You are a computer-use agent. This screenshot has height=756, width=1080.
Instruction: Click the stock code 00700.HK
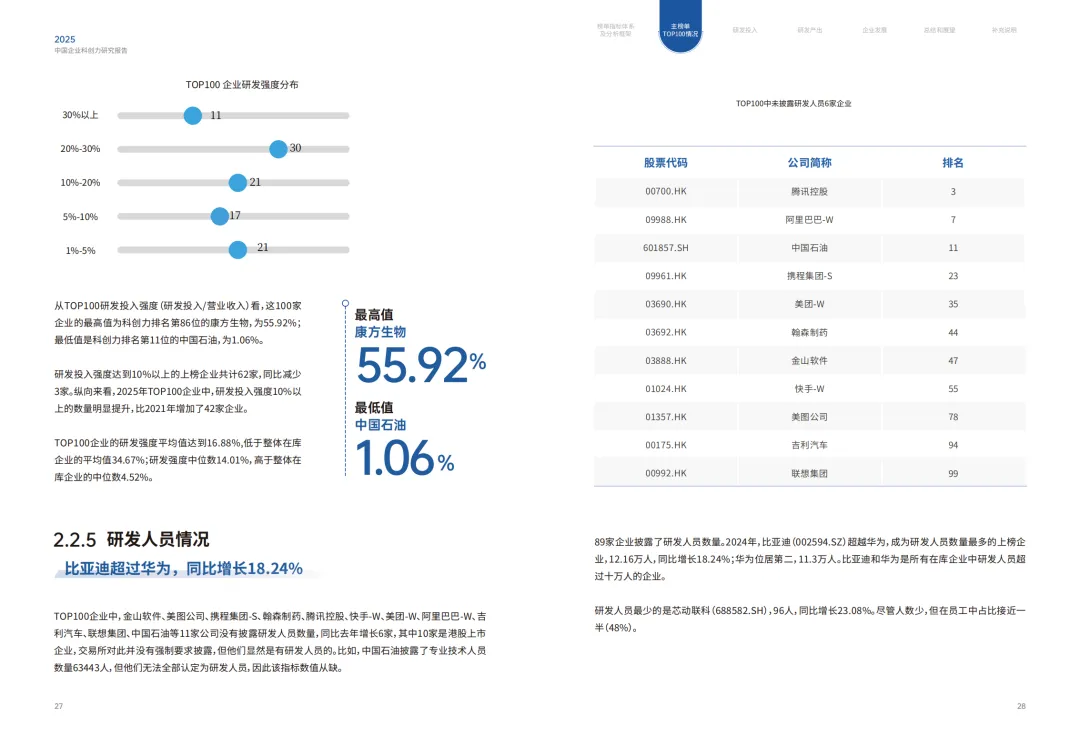point(666,191)
